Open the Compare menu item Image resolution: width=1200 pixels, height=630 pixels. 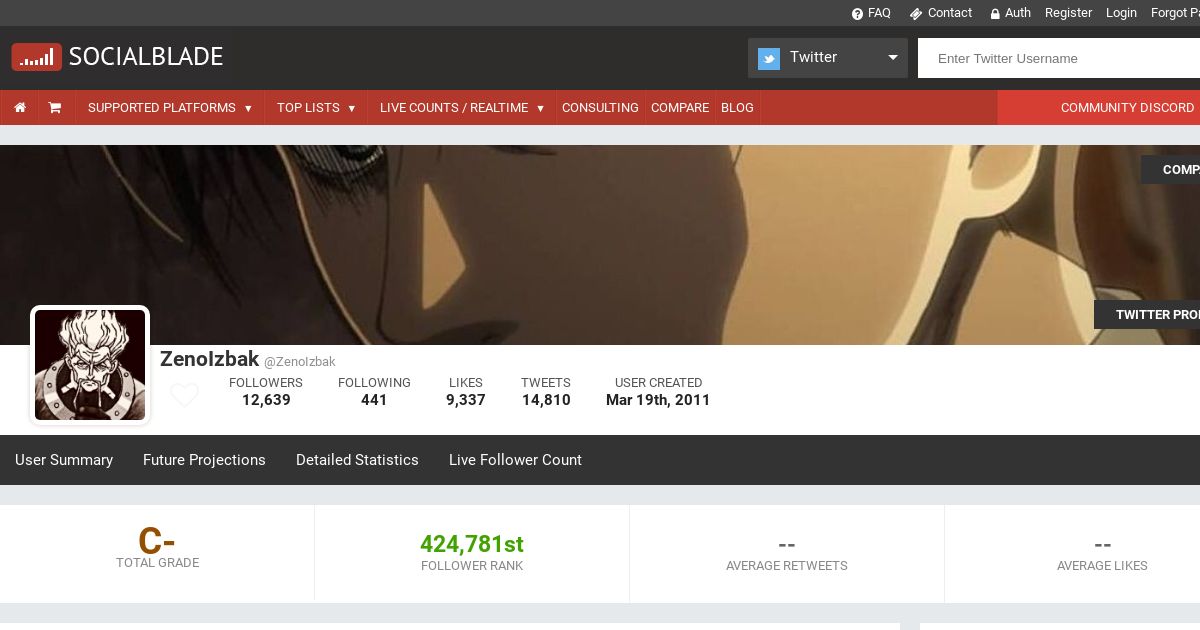tap(680, 108)
